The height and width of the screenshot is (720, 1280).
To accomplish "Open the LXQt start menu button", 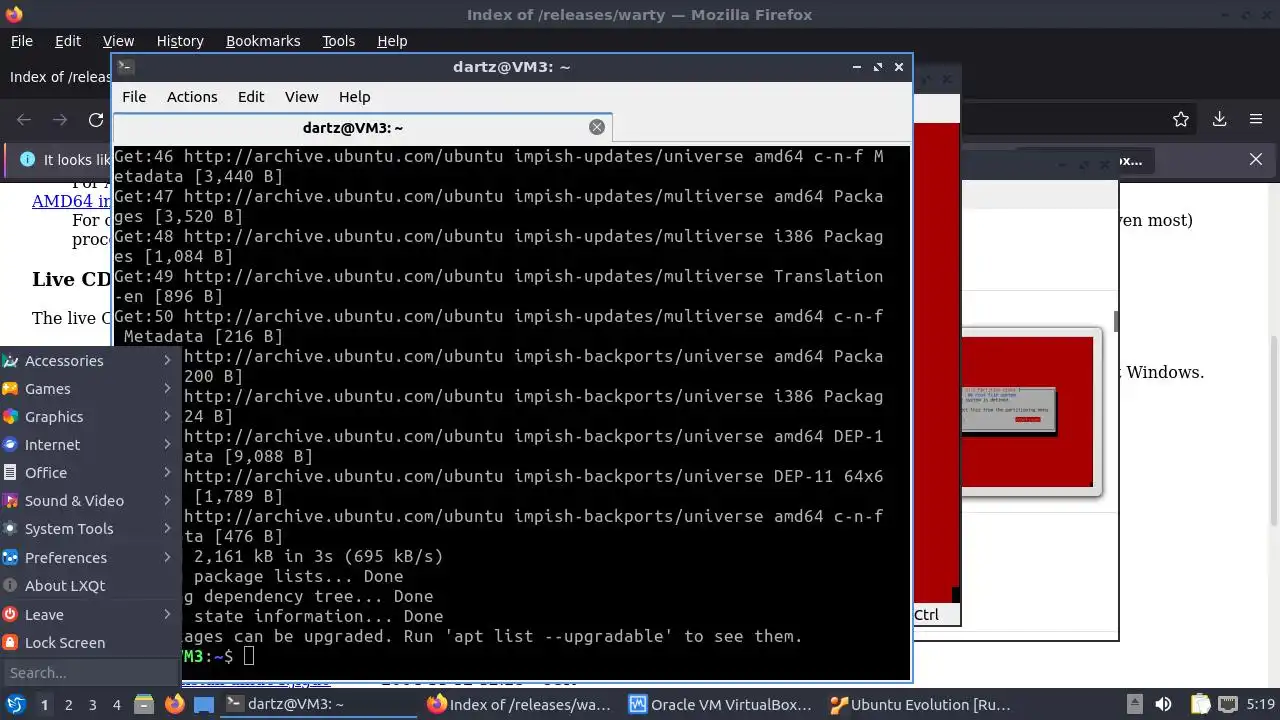I will point(15,704).
